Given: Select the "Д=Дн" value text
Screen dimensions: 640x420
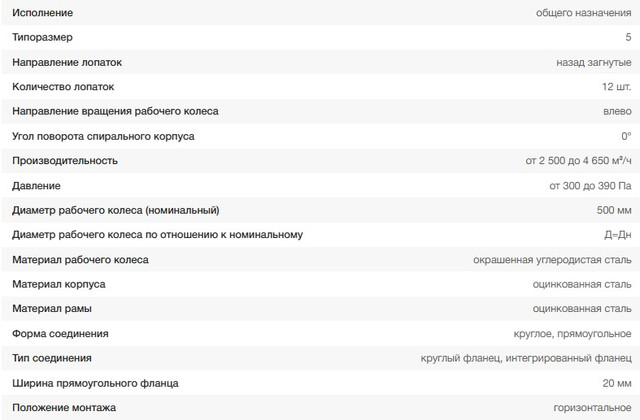Looking at the screenshot, I should pyautogui.click(x=614, y=235).
